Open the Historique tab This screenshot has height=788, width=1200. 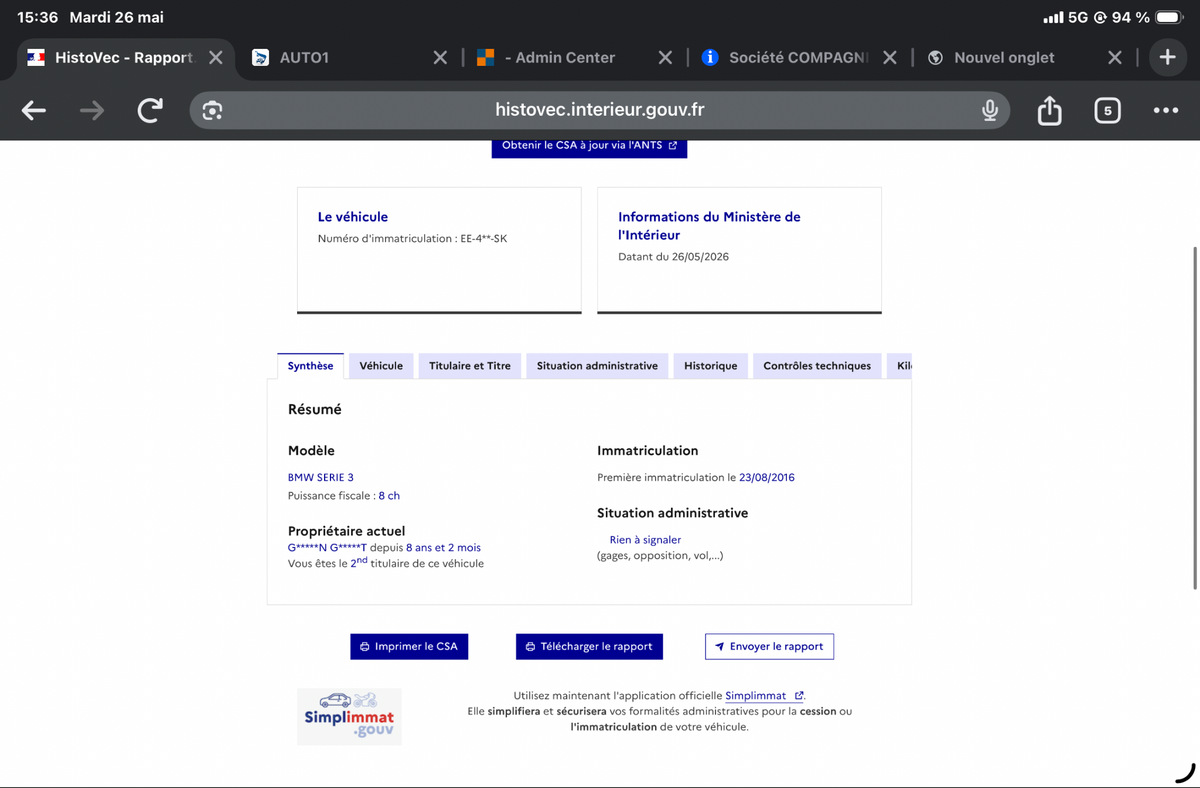pyautogui.click(x=710, y=366)
